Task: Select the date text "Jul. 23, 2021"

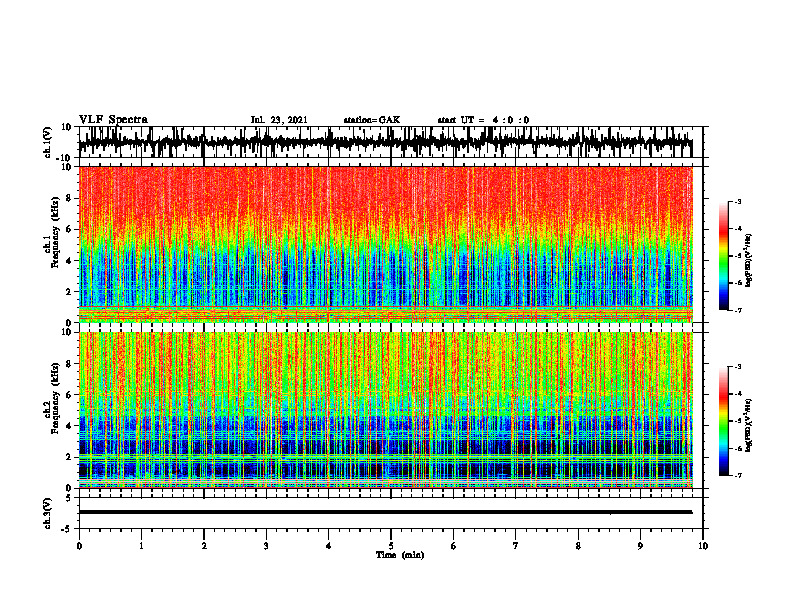Action: (279, 120)
